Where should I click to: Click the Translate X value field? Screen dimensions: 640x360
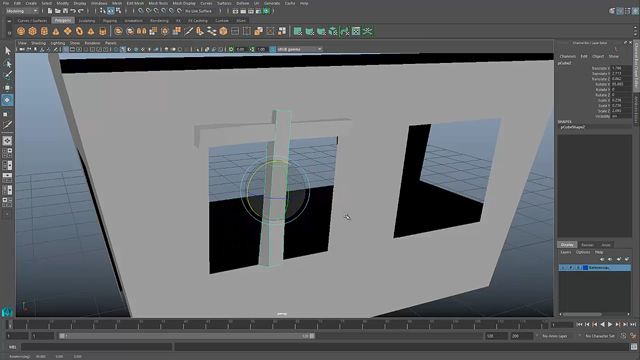(620, 68)
